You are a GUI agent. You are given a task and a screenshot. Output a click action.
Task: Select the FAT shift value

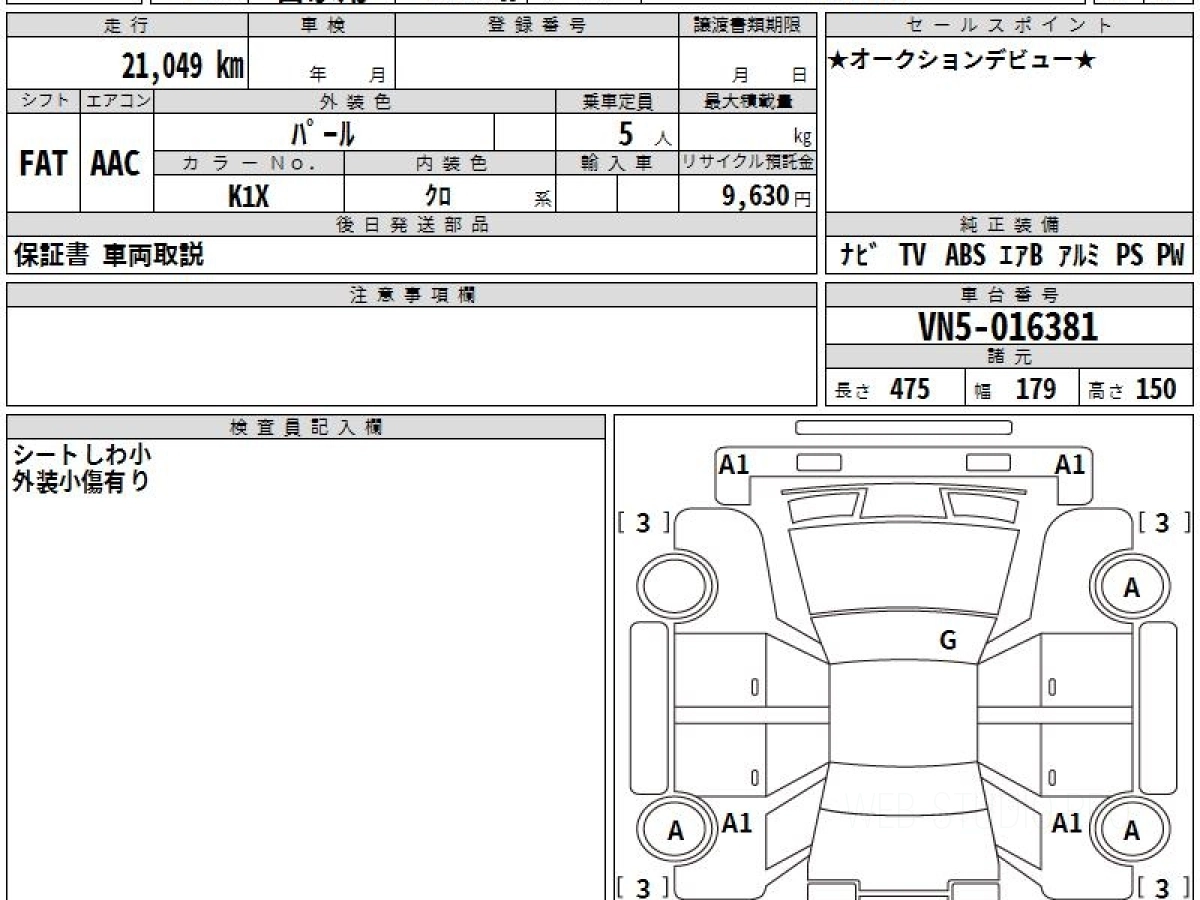(x=43, y=164)
